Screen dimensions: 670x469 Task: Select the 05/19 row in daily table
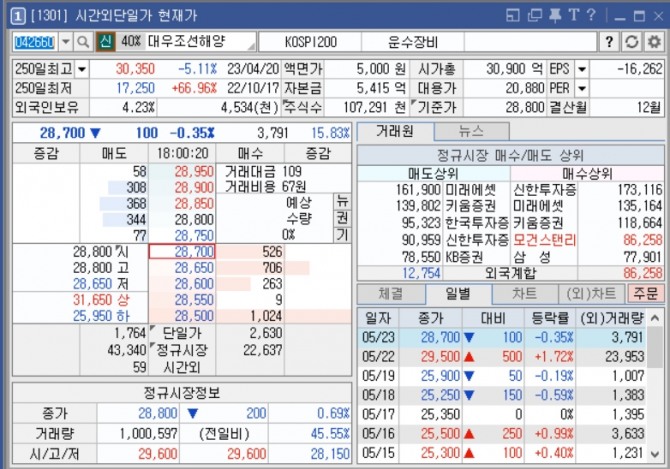coord(502,376)
